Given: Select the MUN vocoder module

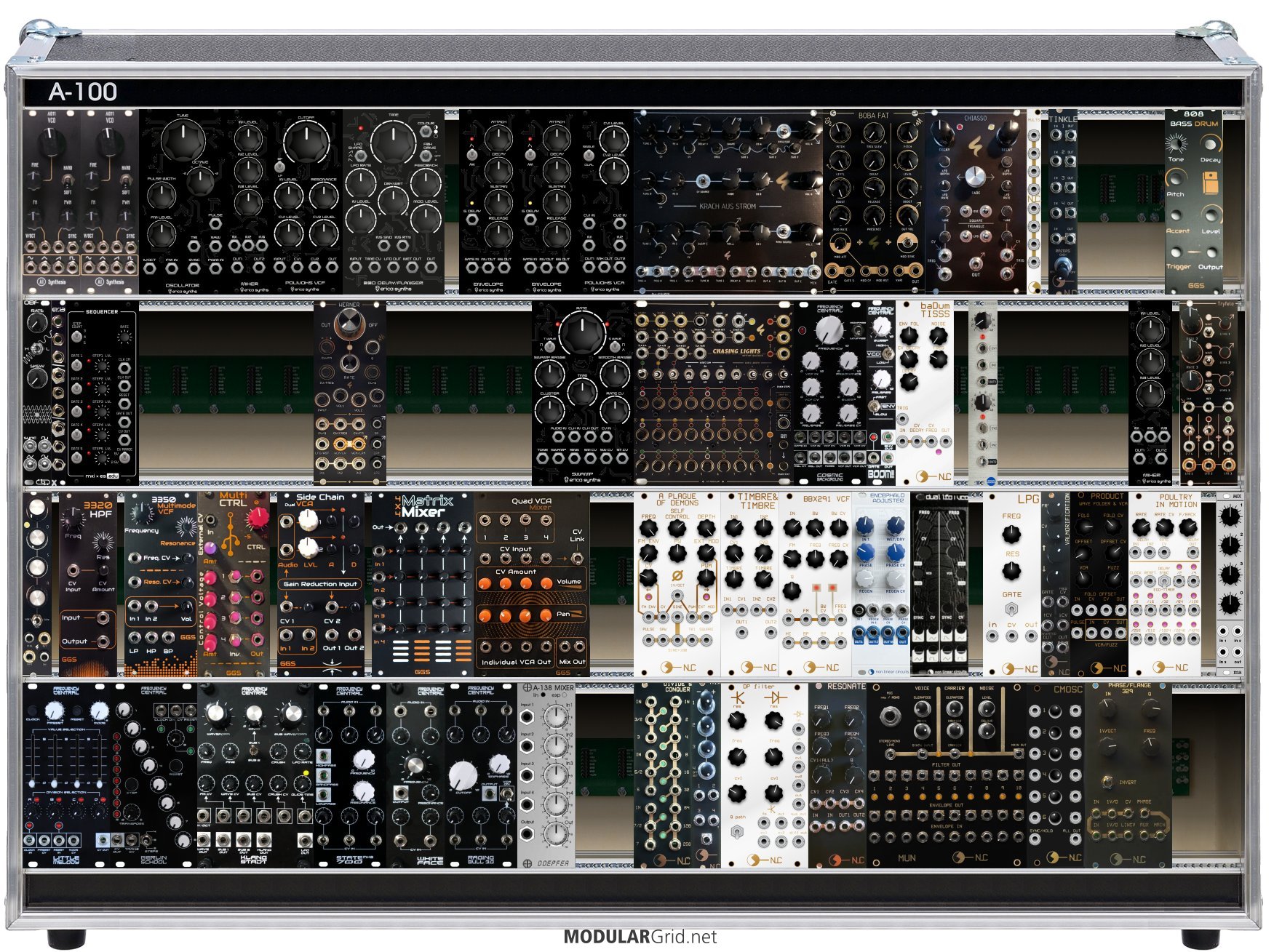Looking at the screenshot, I should (x=947, y=776).
